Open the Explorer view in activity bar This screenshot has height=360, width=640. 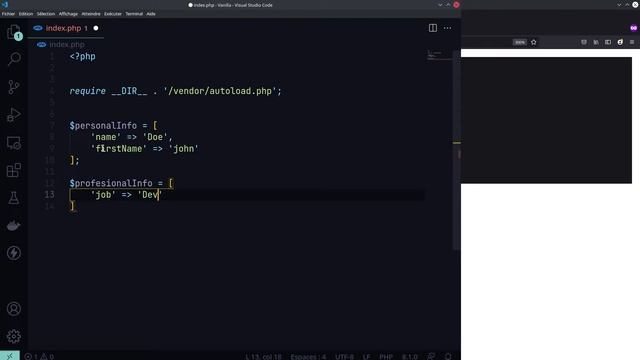[x=13, y=32]
